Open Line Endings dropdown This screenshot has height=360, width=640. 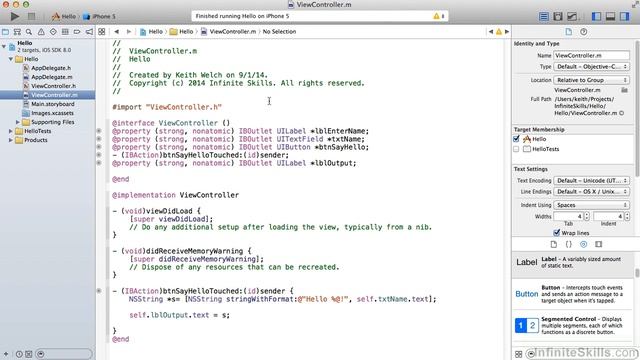pyautogui.click(x=591, y=191)
